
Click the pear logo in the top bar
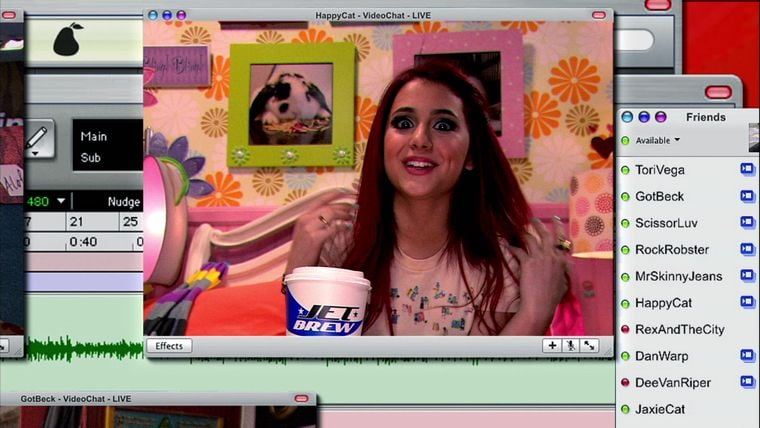tap(67, 39)
